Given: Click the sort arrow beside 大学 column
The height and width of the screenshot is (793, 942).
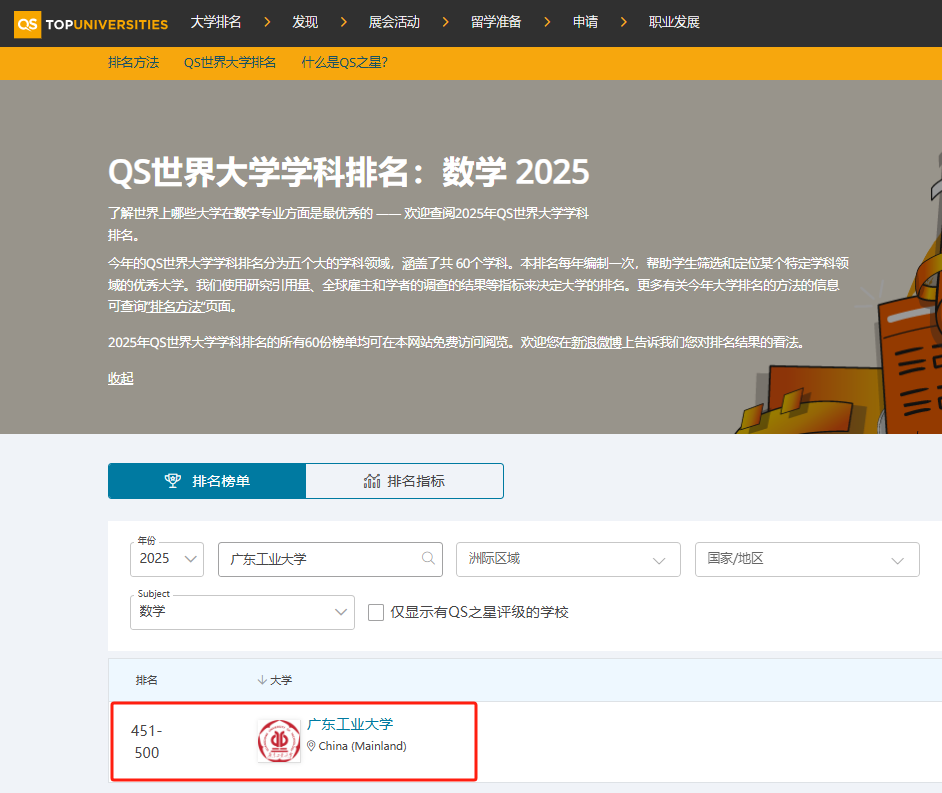Looking at the screenshot, I should click(x=262, y=680).
